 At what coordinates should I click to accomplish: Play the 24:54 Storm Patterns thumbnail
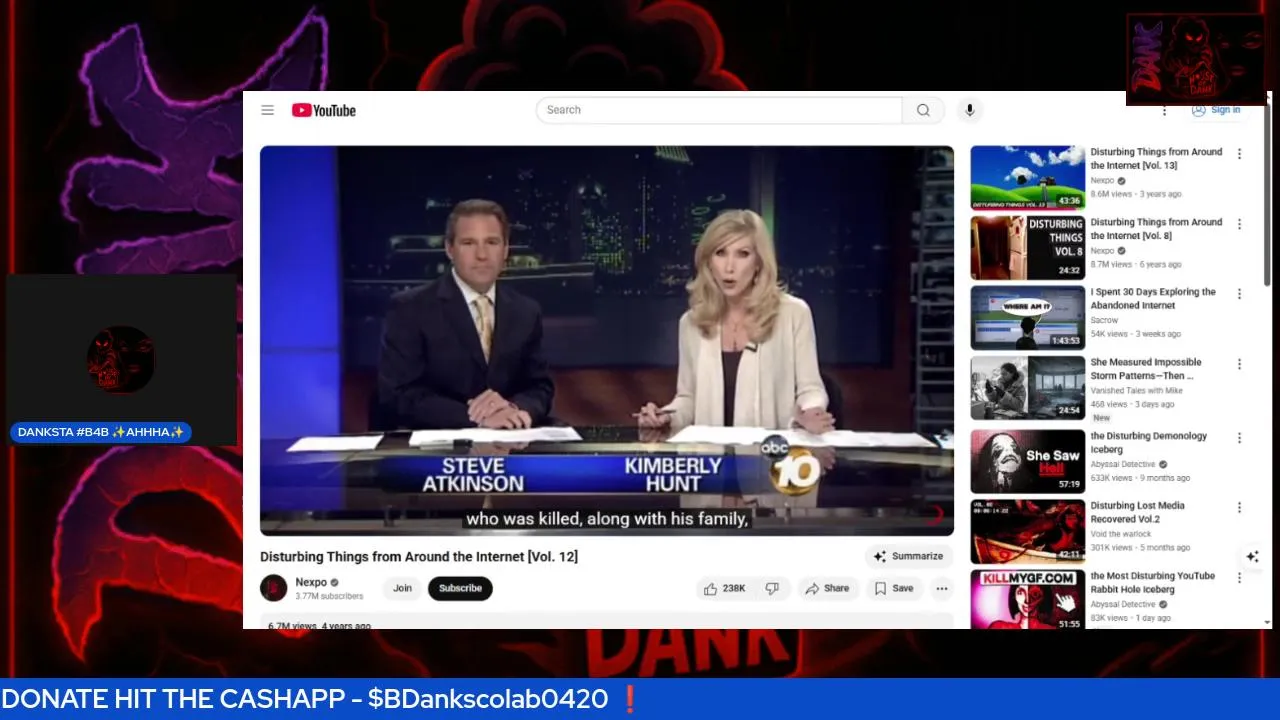click(x=1027, y=387)
